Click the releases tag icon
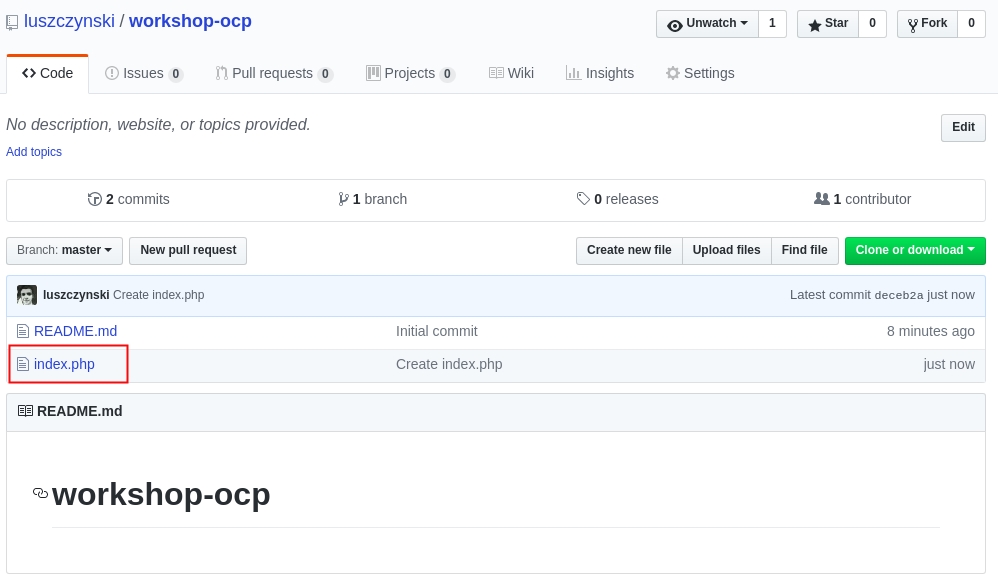This screenshot has height=575, width=998. tap(583, 199)
